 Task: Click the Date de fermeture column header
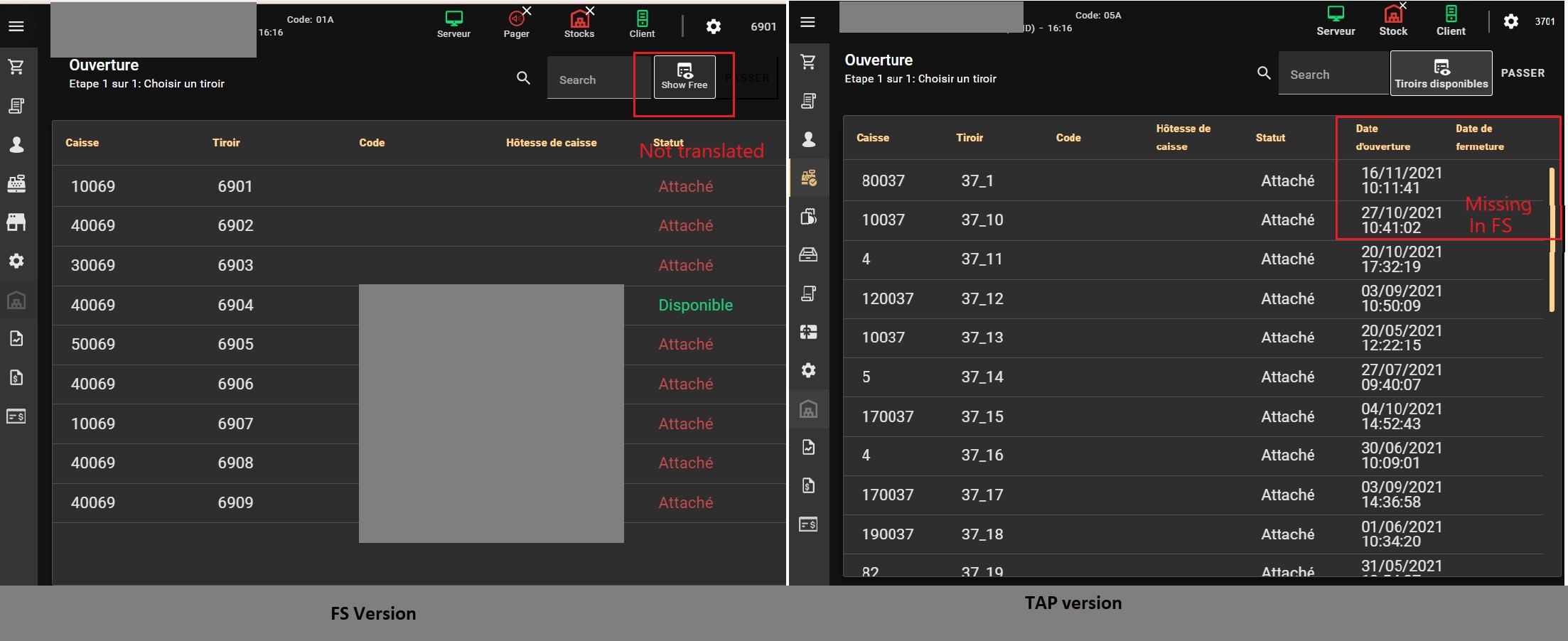coord(1480,138)
